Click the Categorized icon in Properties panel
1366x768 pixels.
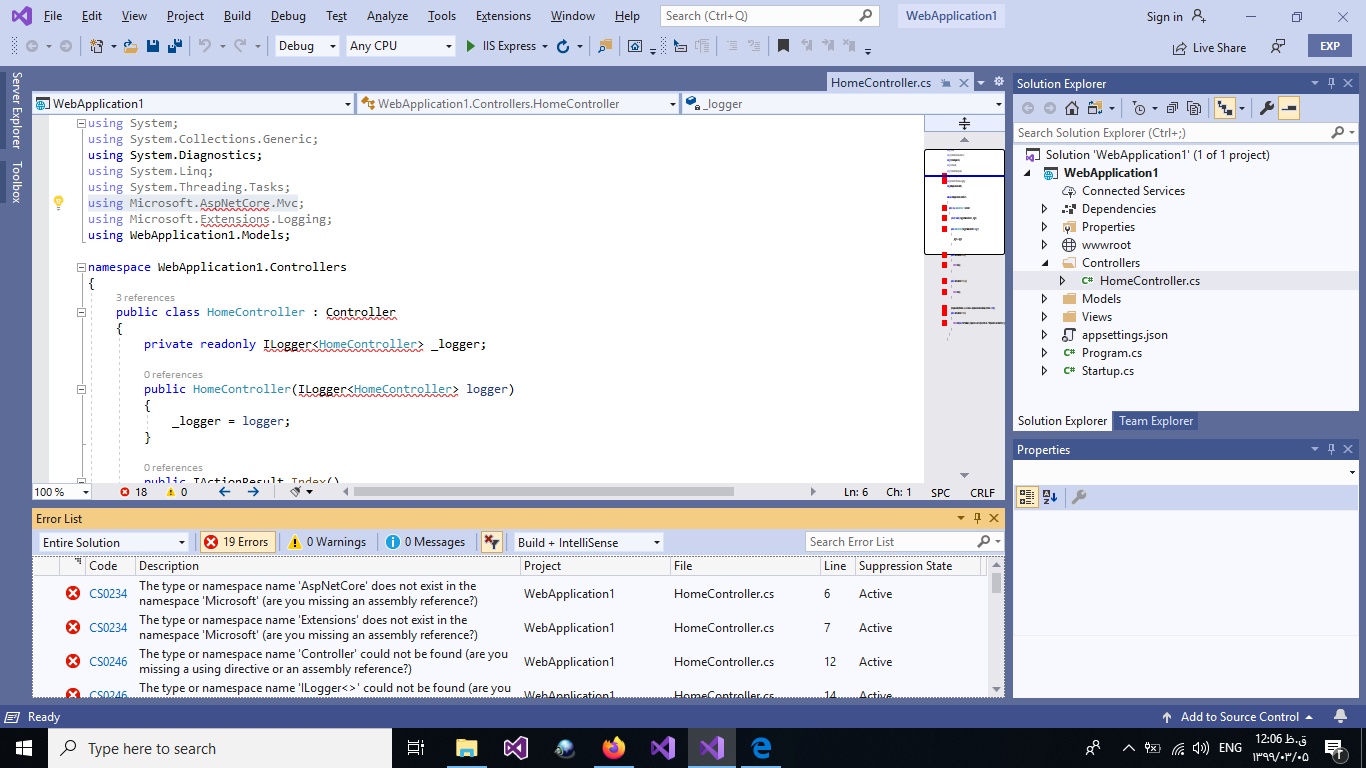pyautogui.click(x=1027, y=497)
